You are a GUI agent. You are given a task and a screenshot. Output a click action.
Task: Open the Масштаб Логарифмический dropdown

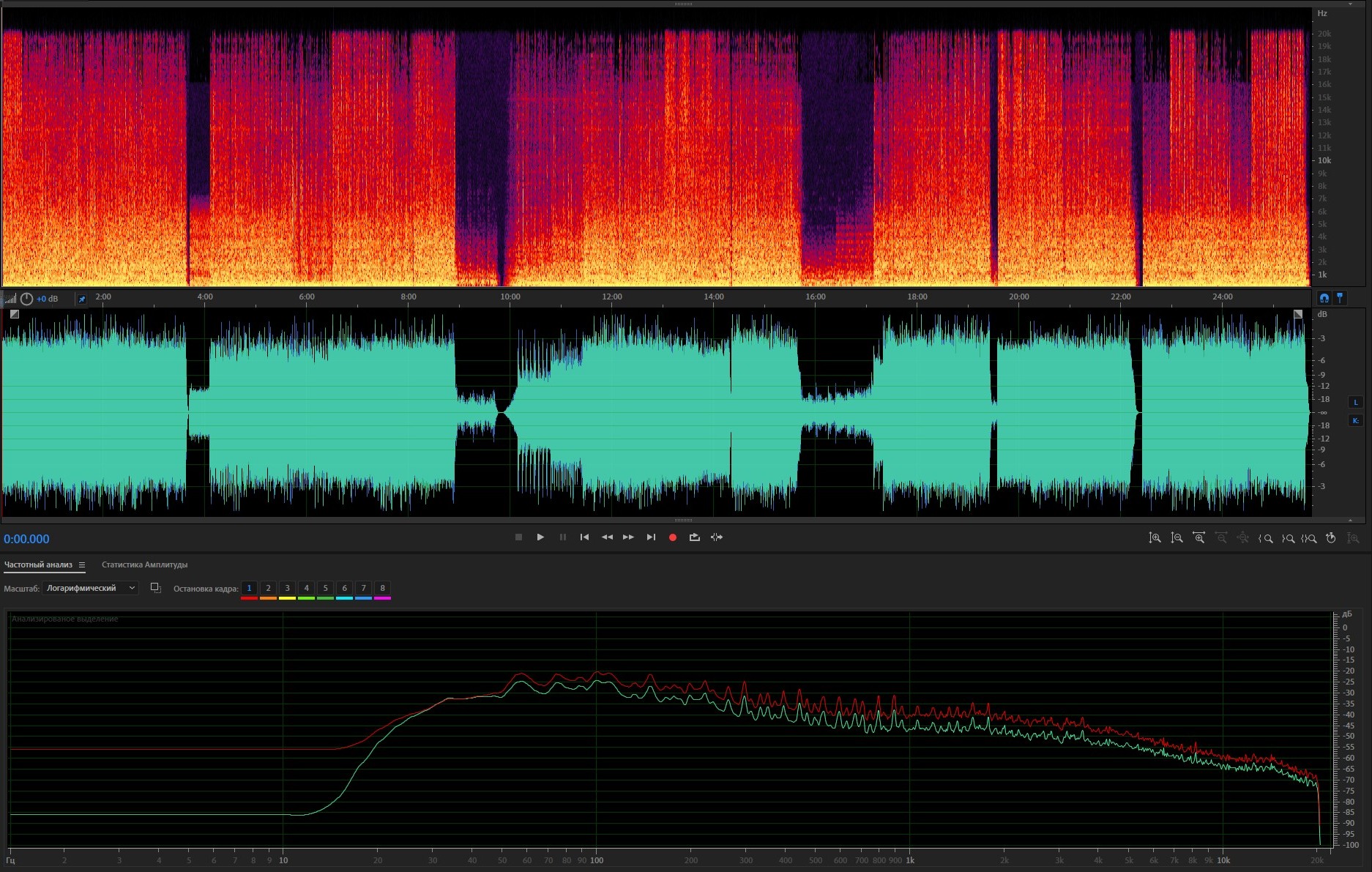coord(90,588)
